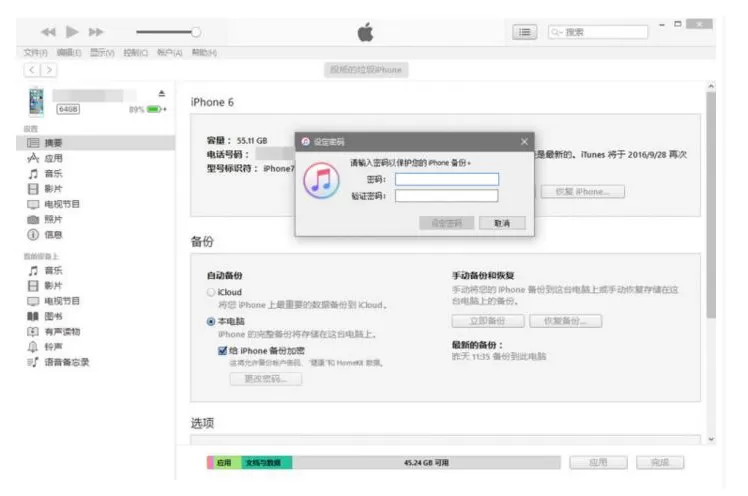Open the 控制(C) menu
Screen dimensions: 748x496
point(135,52)
